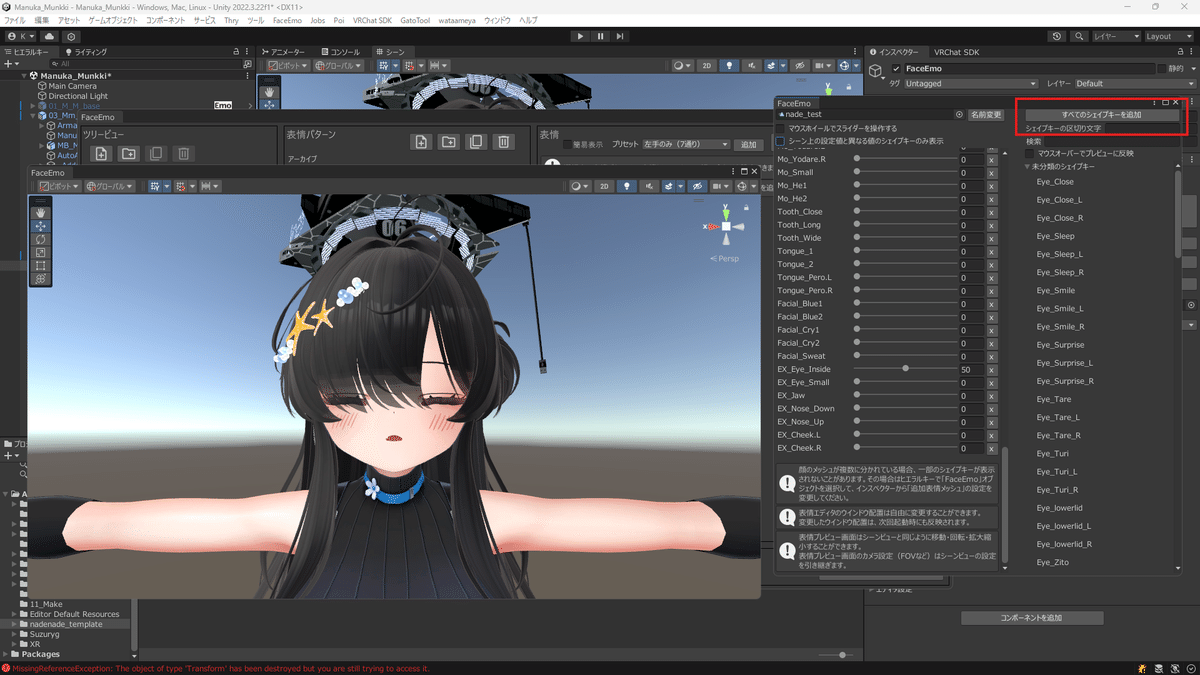
Task: Toggle 2D mode in the シーン tab toolbar
Action: 707,65
